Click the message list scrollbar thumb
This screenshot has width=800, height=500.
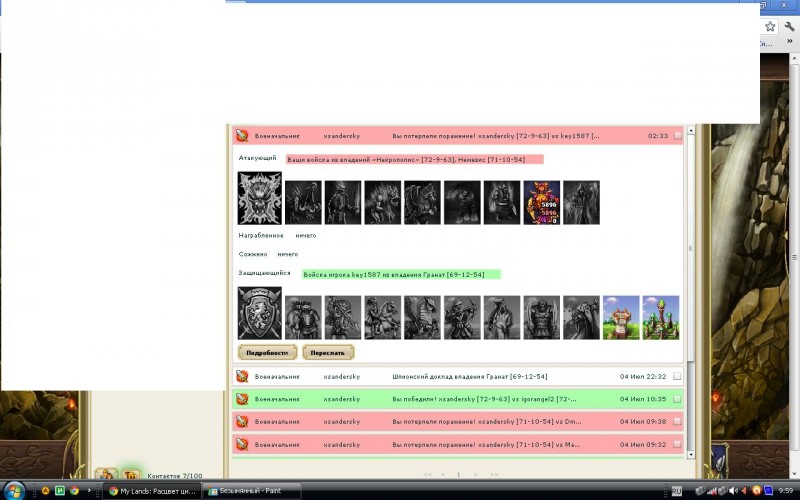[691, 248]
